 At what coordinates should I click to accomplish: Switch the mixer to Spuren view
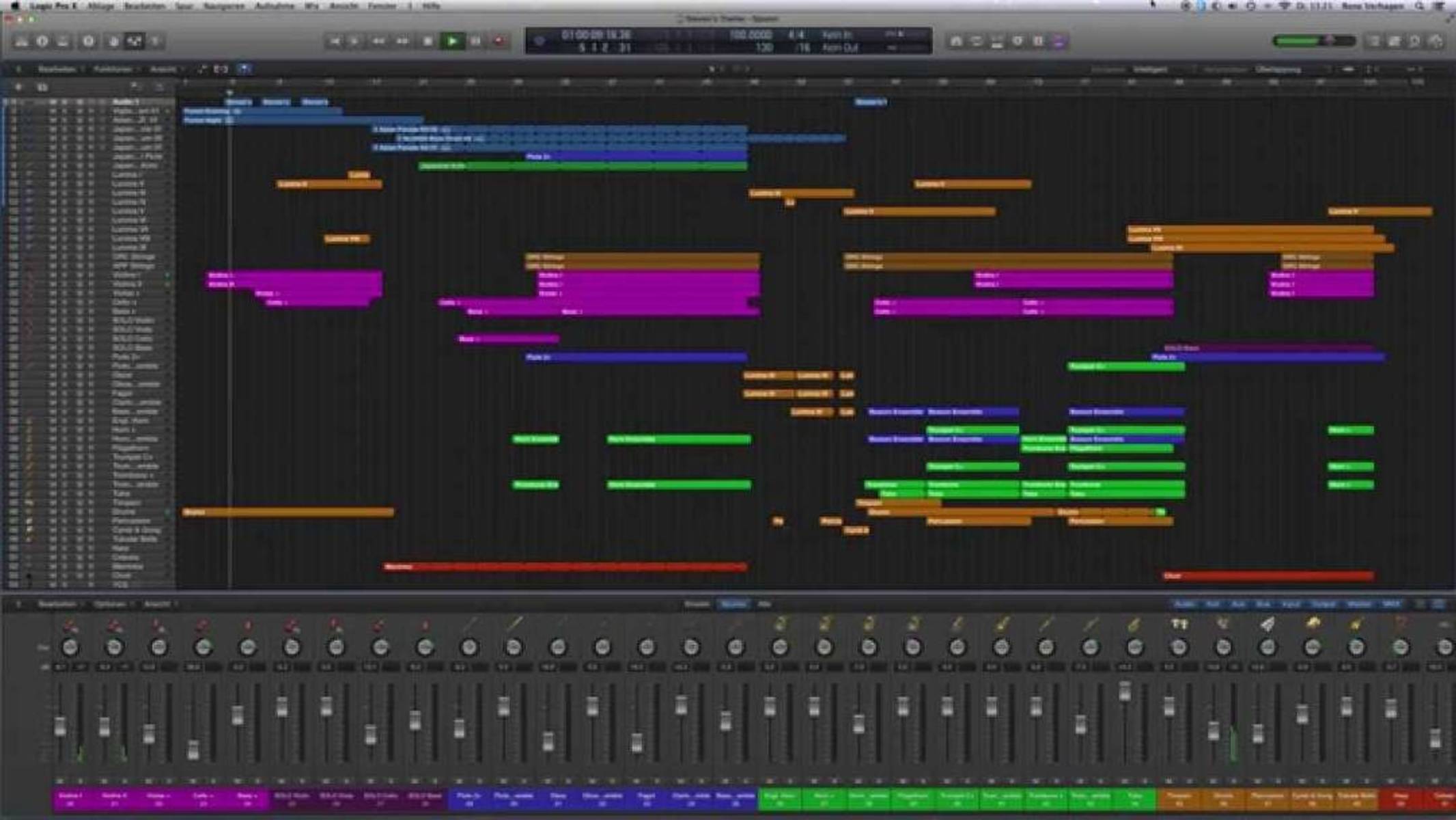(733, 604)
